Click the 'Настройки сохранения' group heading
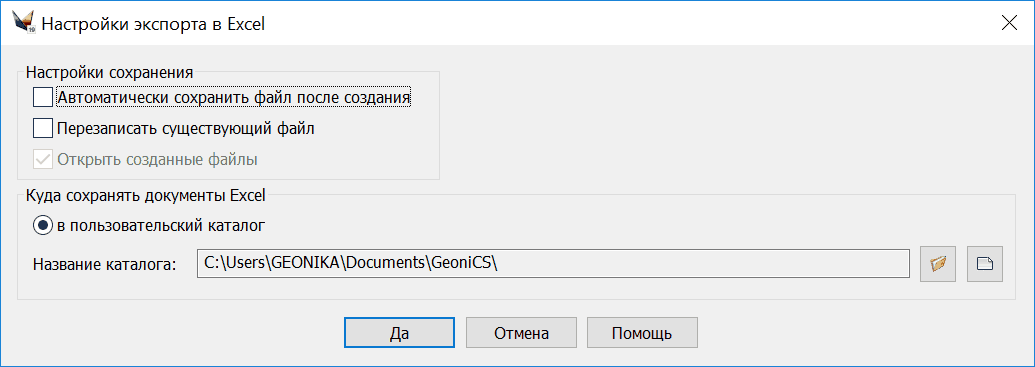Image resolution: width=1035 pixels, height=367 pixels. tap(109, 71)
